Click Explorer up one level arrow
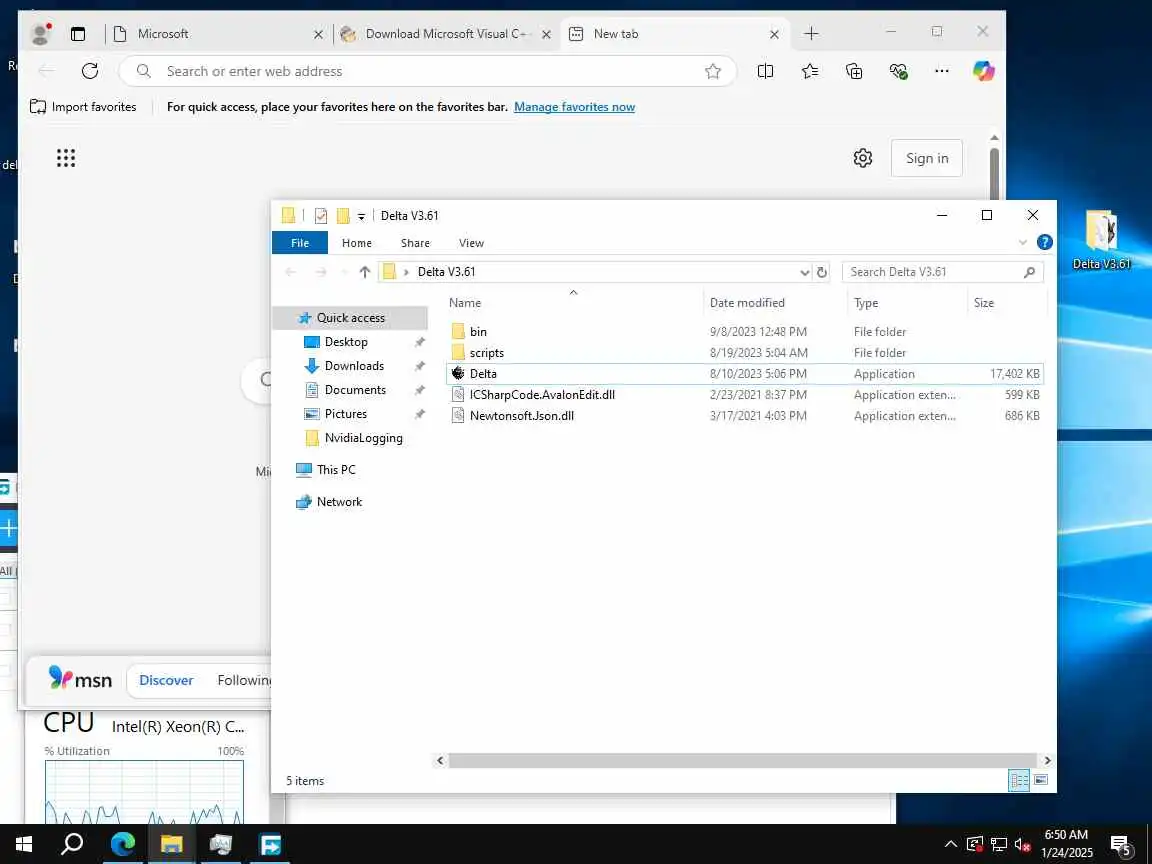The image size is (1152, 864). pyautogui.click(x=364, y=272)
